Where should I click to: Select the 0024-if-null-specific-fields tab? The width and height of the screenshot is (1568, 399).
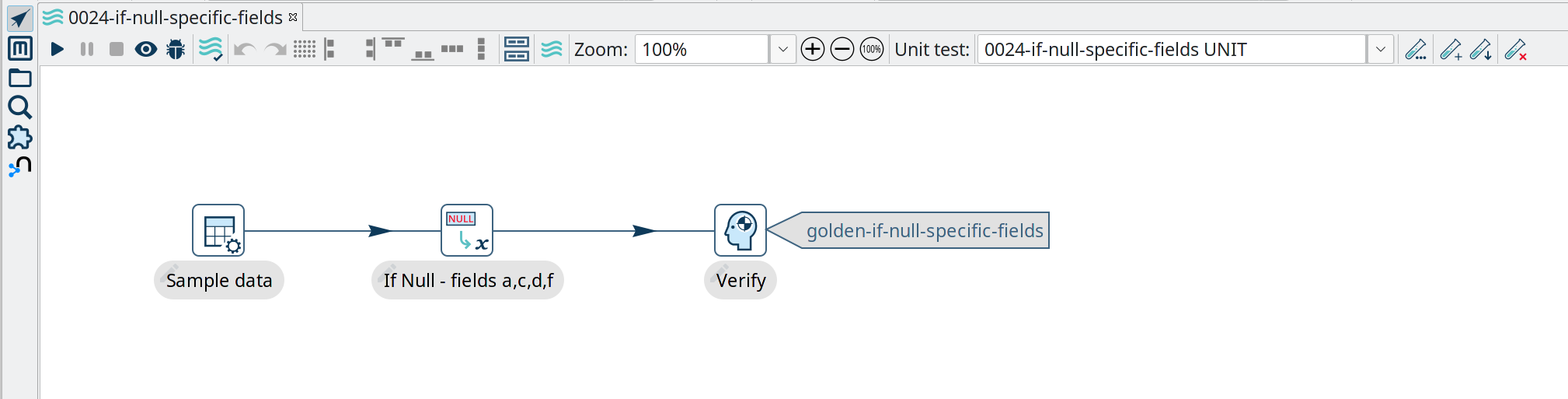tap(175, 17)
